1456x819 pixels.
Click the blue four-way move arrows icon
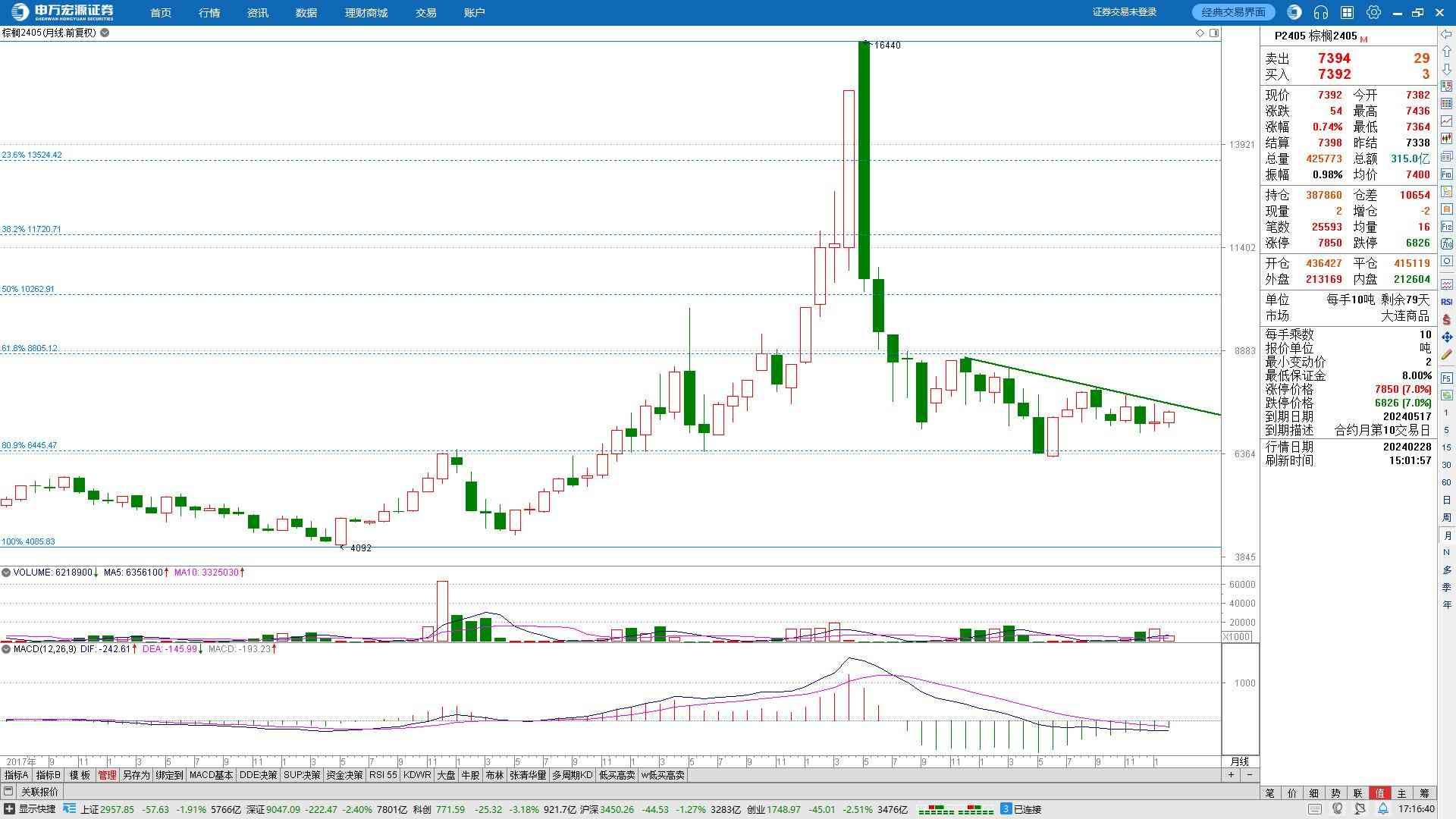coord(1447,337)
